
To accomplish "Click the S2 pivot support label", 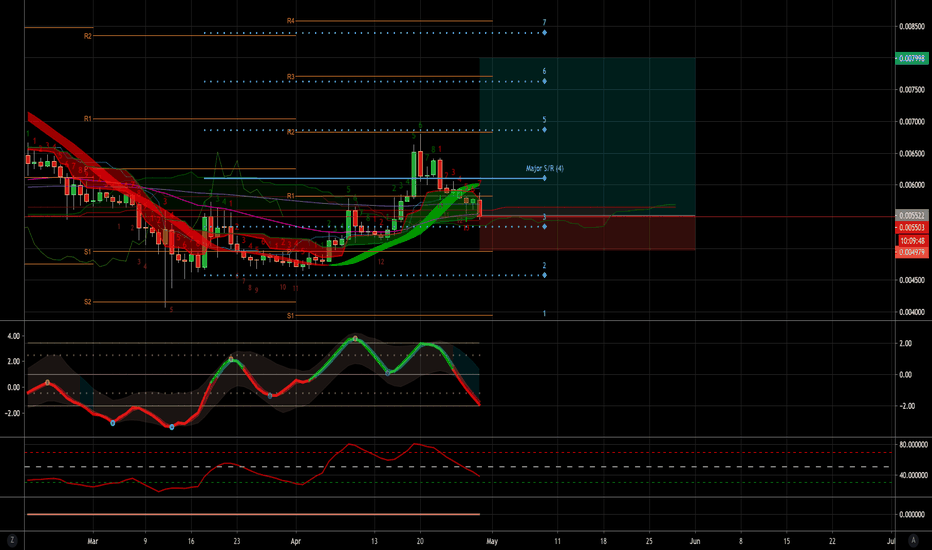I will click(x=87, y=302).
